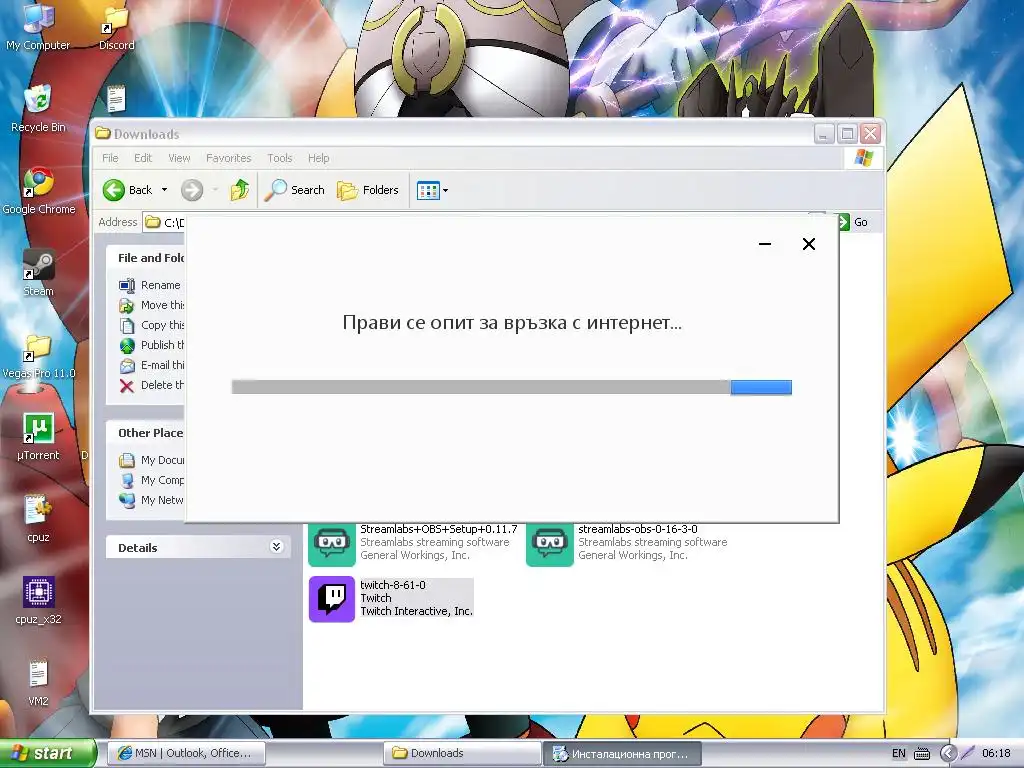Screen dimensions: 1024x768
Task: Select the twitch-8-61-0 installer file
Action: point(391,599)
